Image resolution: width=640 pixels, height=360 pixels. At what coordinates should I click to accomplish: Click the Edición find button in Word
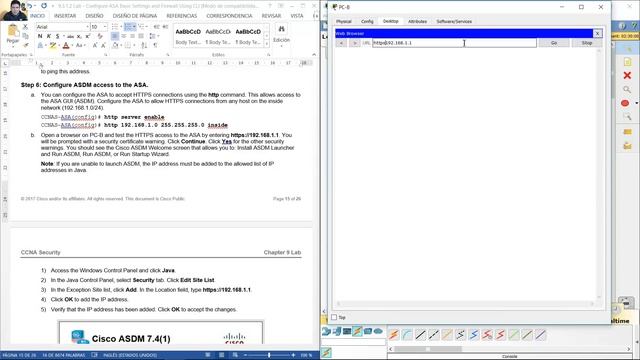pyautogui.click(x=281, y=33)
